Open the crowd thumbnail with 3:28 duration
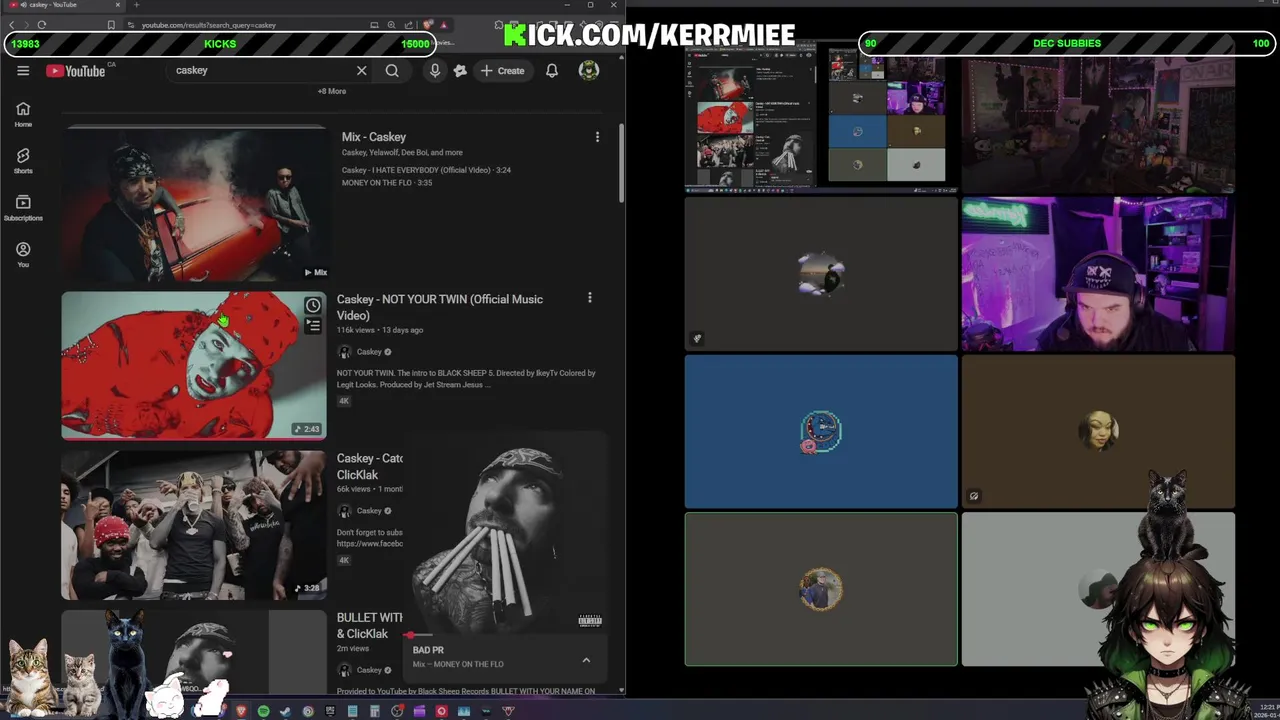This screenshot has height=720, width=1280. [194, 525]
